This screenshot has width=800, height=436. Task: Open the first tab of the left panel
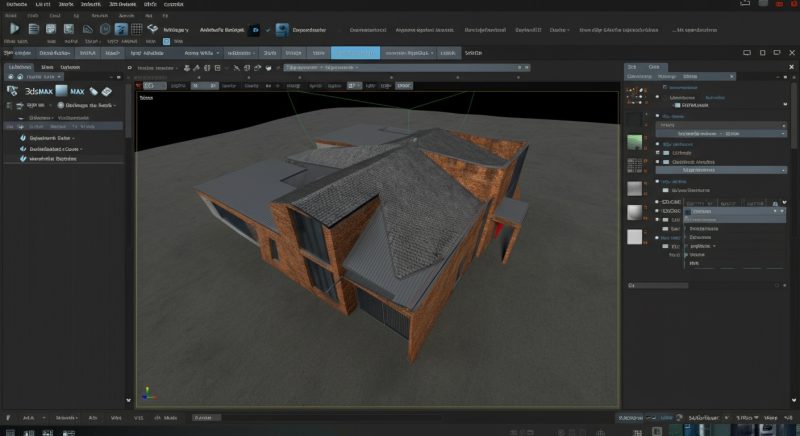point(20,67)
